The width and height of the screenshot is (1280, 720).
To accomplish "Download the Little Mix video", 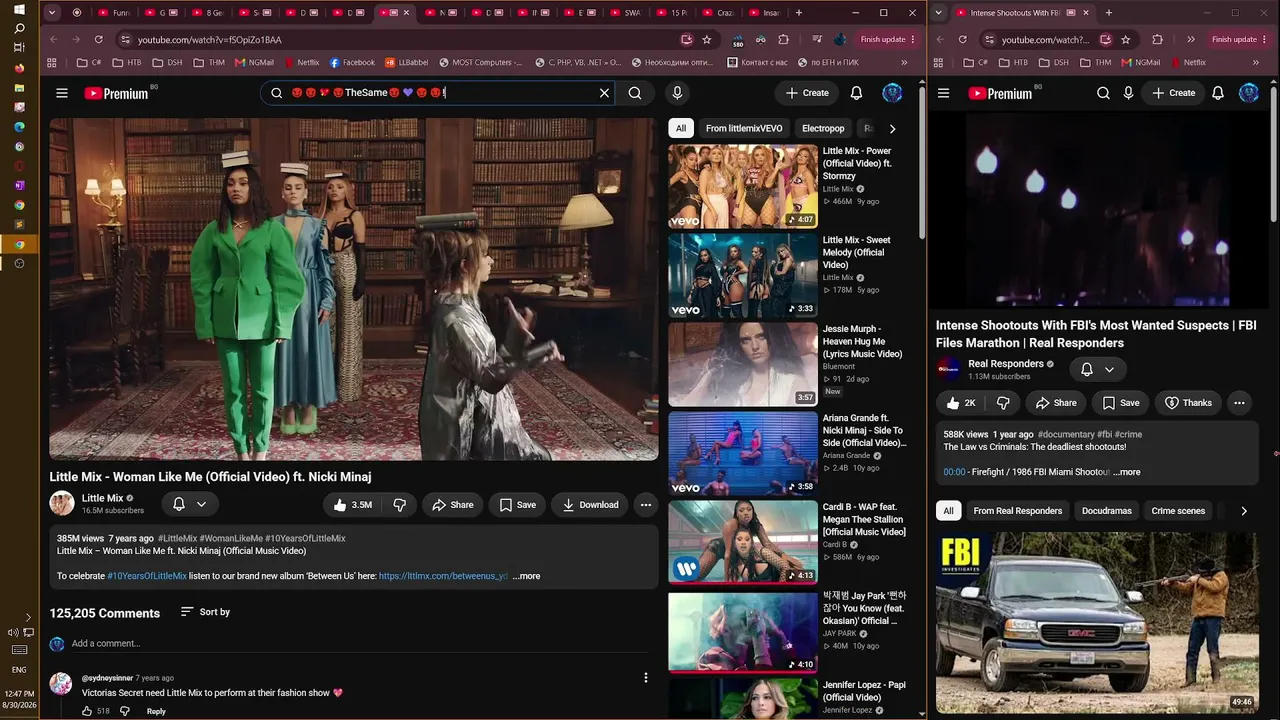I will 590,505.
